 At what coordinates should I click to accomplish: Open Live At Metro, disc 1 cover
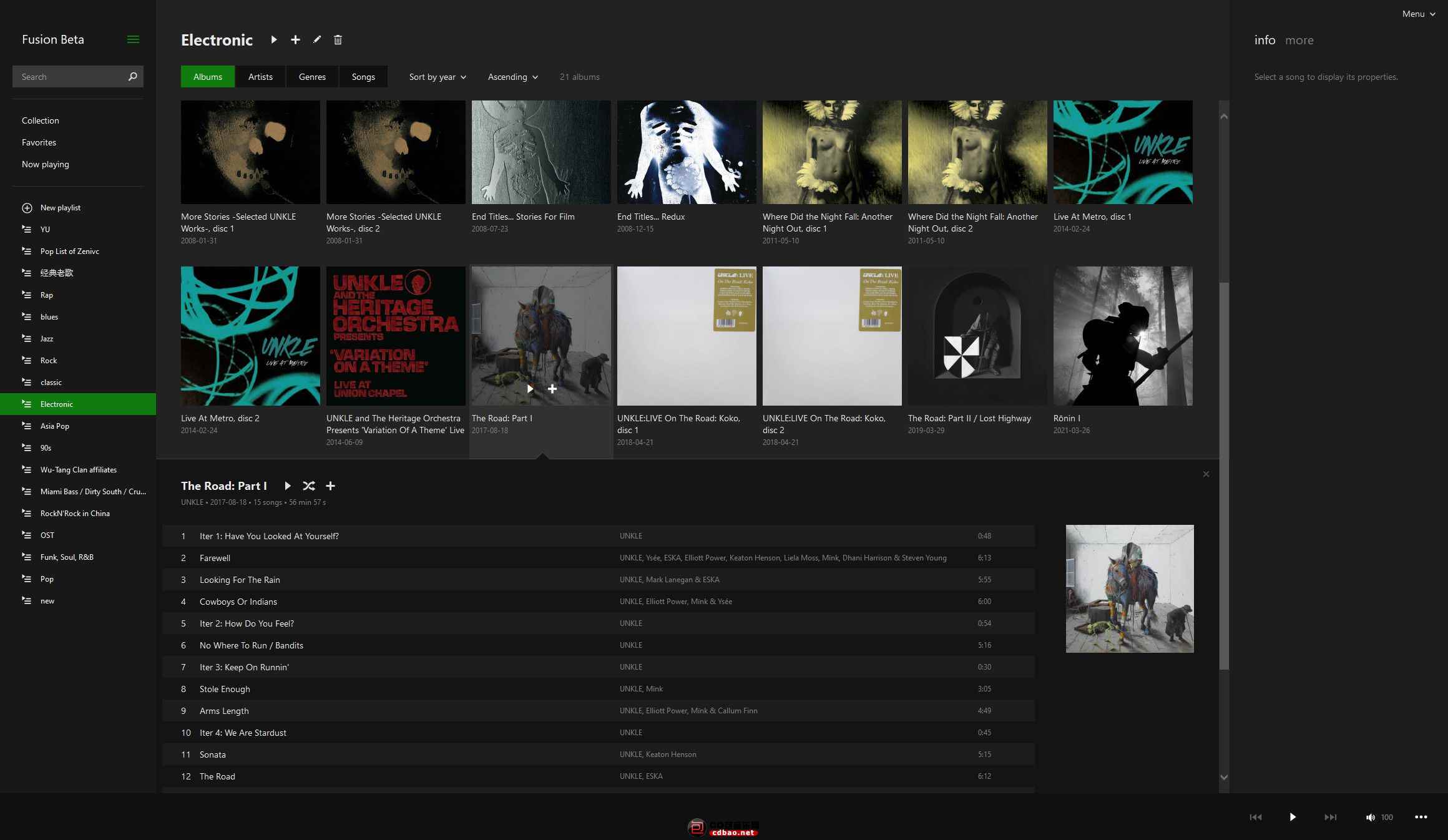[1123, 152]
